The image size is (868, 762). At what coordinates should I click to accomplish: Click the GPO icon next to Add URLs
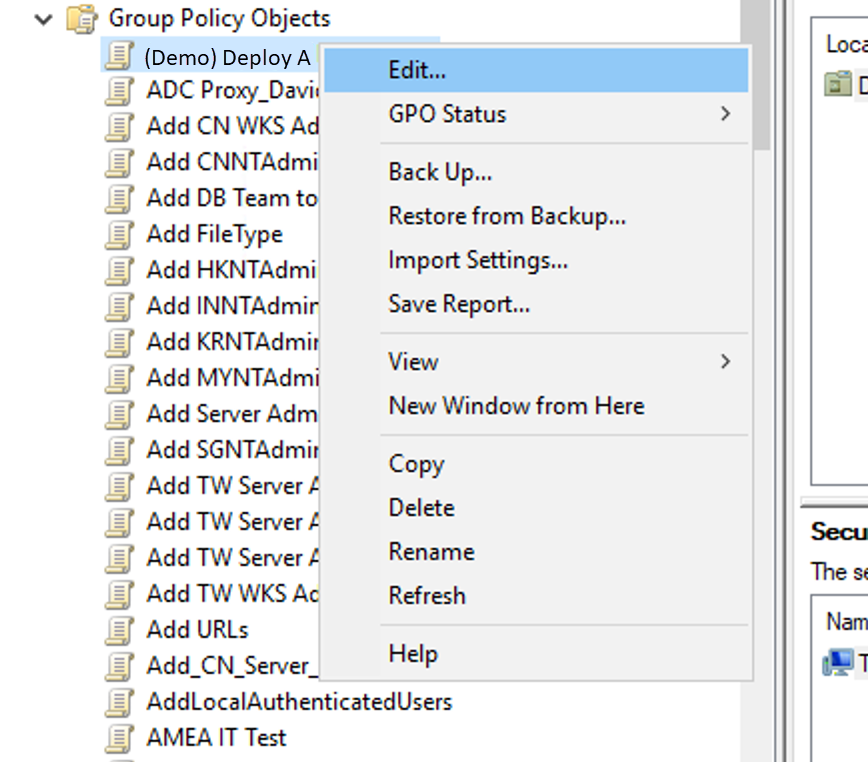pos(120,631)
